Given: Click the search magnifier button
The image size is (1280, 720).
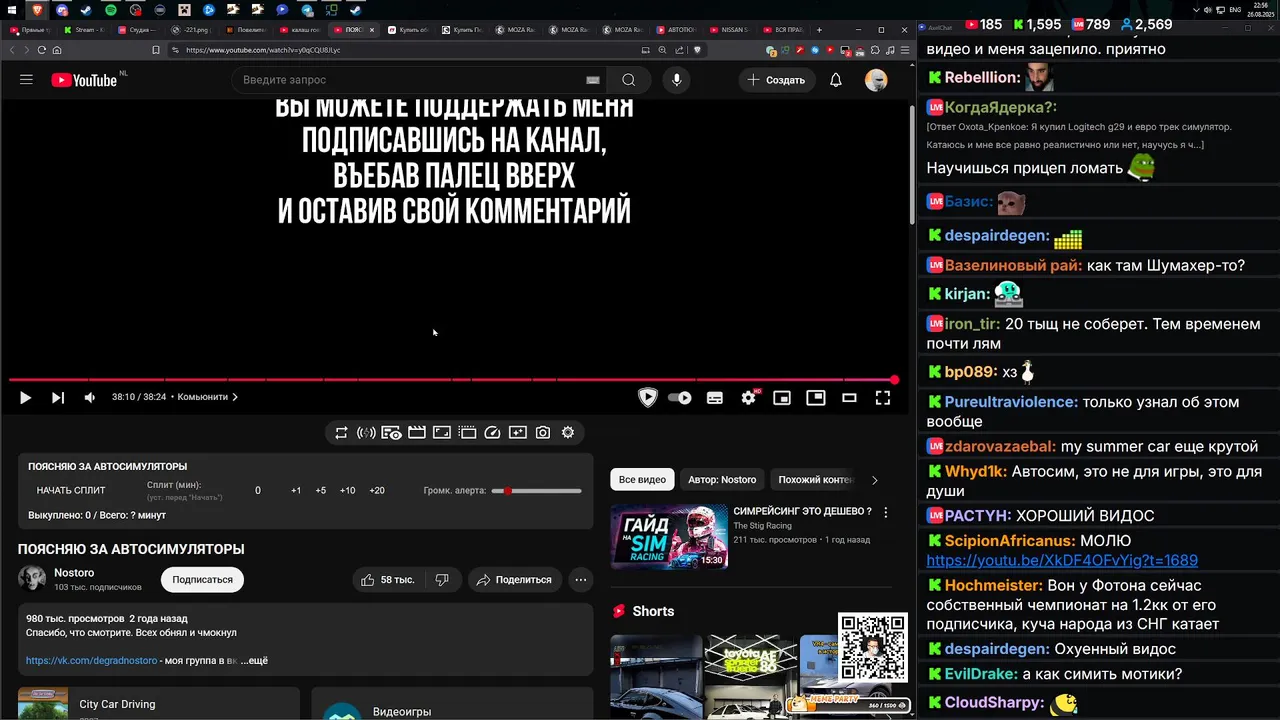Looking at the screenshot, I should coord(628,80).
